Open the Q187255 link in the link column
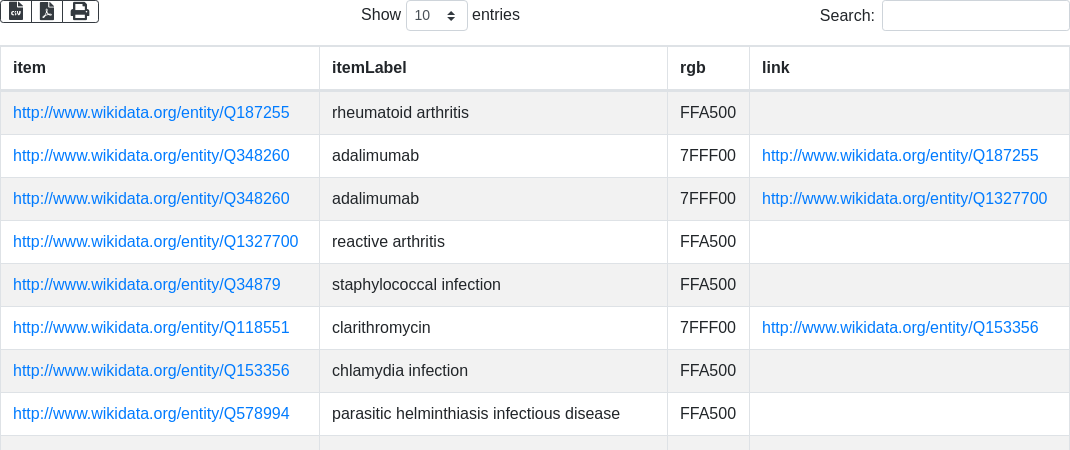Screen dimensions: 1070x450 [900, 156]
